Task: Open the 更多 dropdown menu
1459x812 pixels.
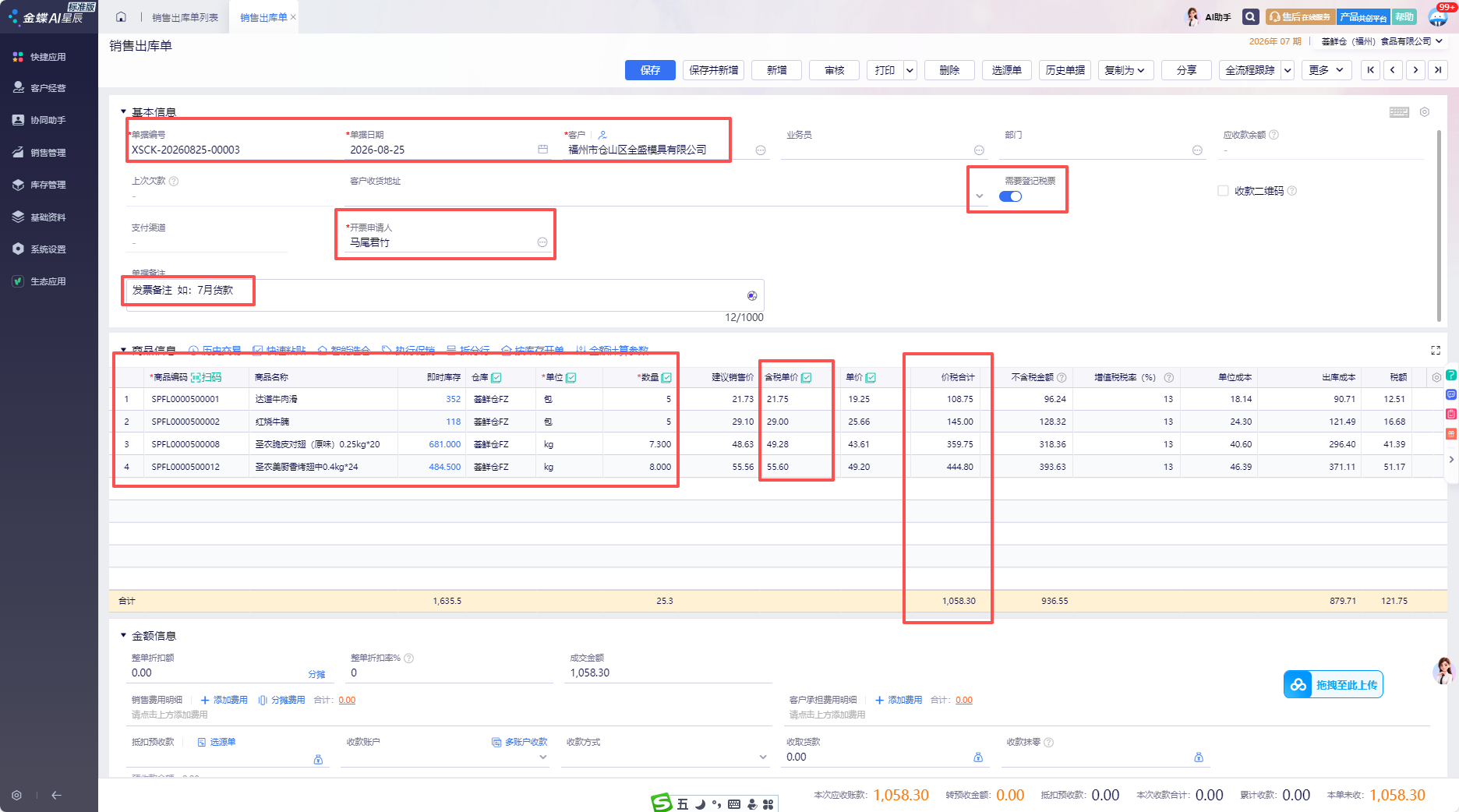Action: (x=1327, y=70)
